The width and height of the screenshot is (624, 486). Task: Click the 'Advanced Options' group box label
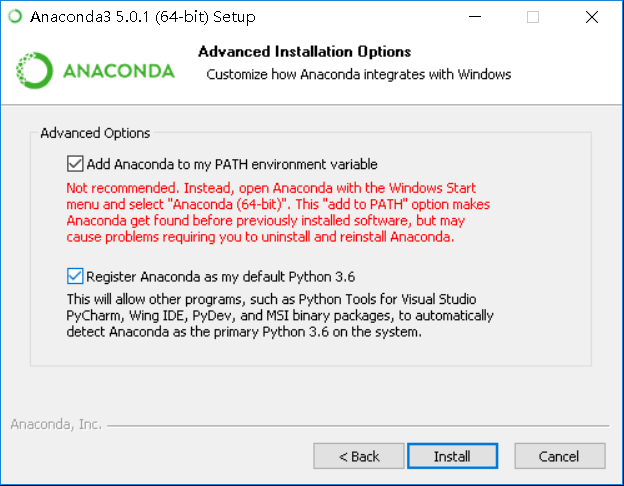(95, 133)
